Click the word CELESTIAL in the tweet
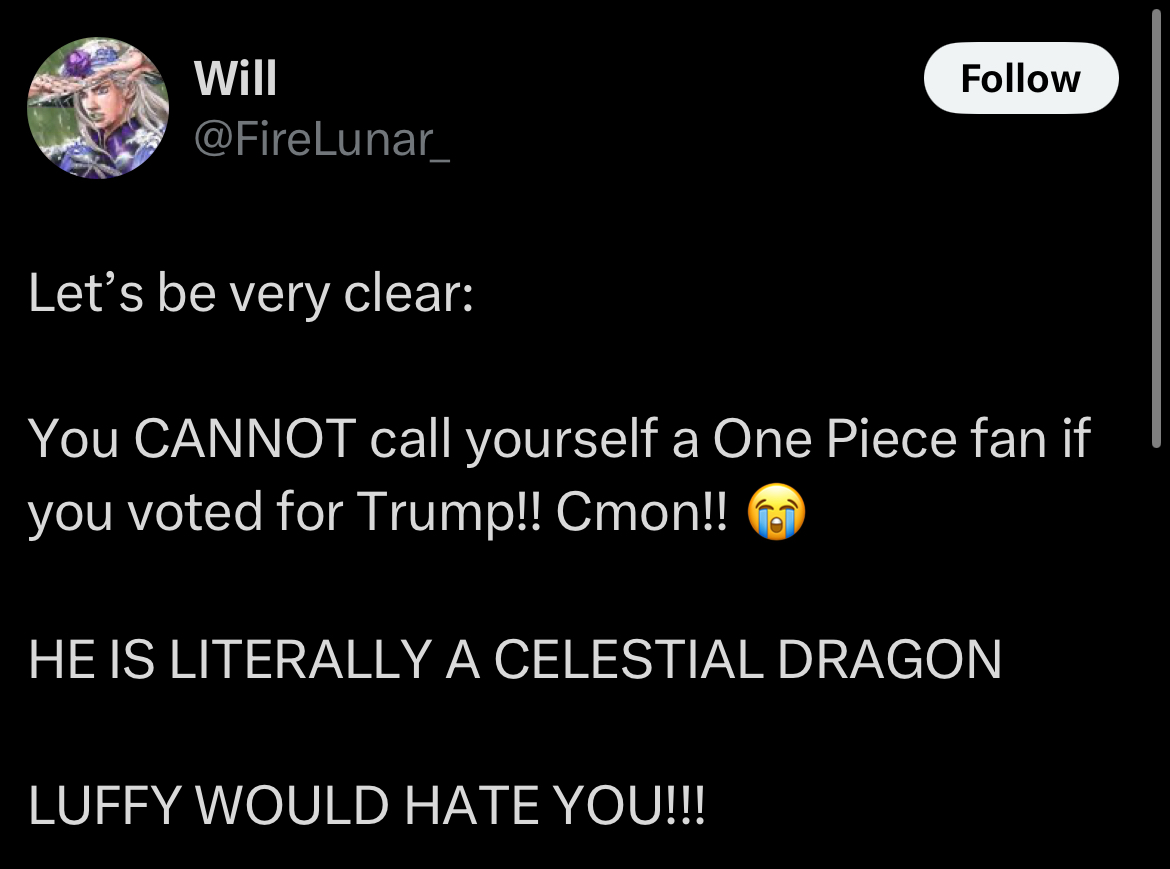This screenshot has width=1170, height=869. 628,660
